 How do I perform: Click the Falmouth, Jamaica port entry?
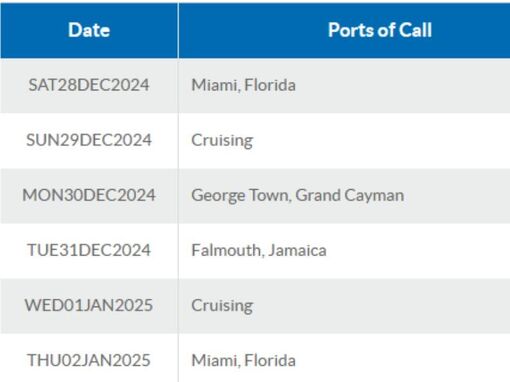point(259,251)
